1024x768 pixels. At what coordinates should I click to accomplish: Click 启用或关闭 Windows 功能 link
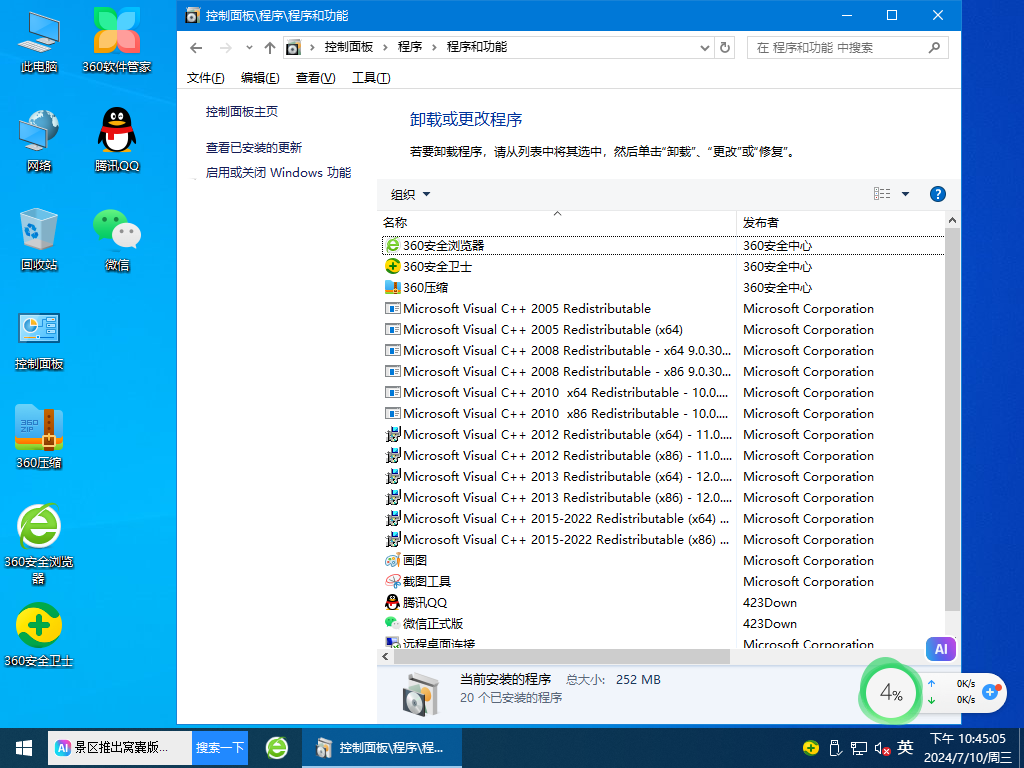278,172
